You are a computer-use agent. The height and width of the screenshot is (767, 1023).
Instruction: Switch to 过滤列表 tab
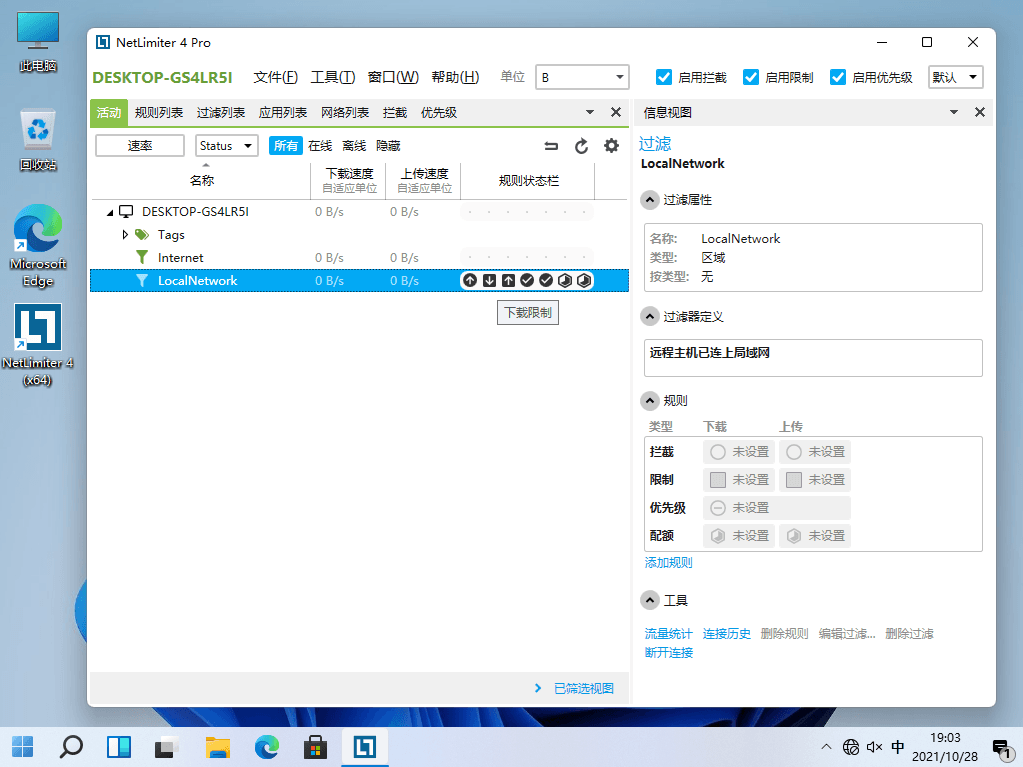click(x=221, y=113)
